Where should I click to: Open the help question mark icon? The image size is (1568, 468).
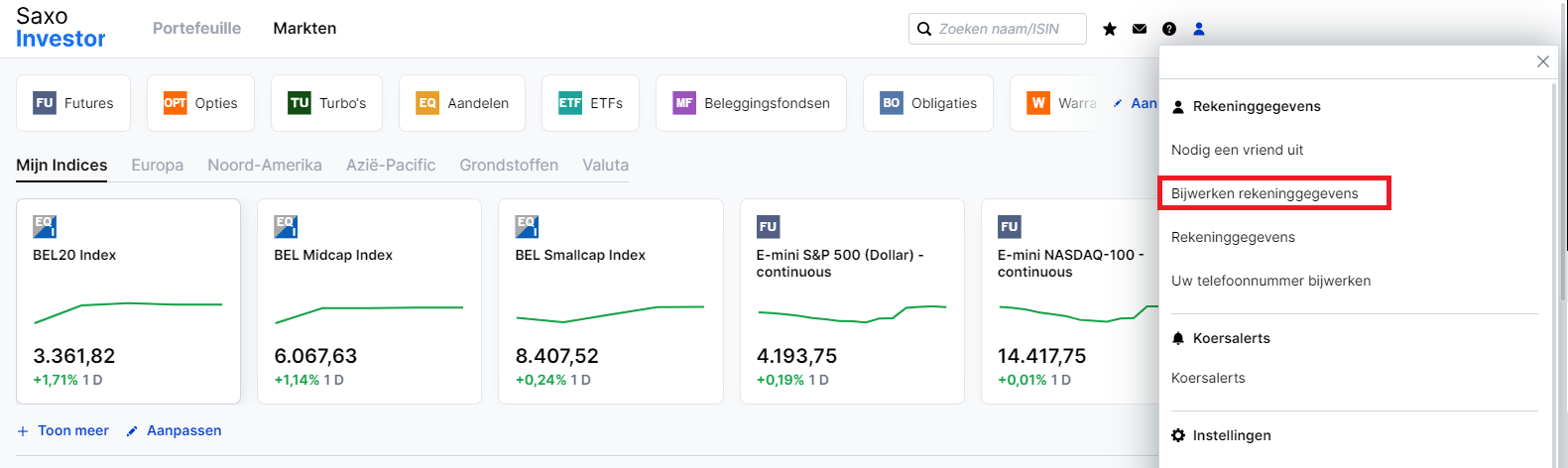(1169, 29)
